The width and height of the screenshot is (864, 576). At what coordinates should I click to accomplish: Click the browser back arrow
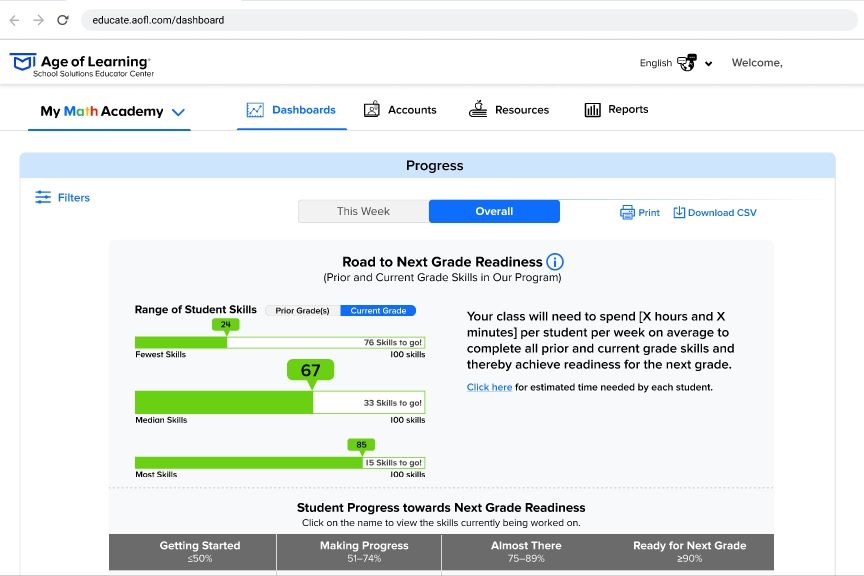coord(14,20)
